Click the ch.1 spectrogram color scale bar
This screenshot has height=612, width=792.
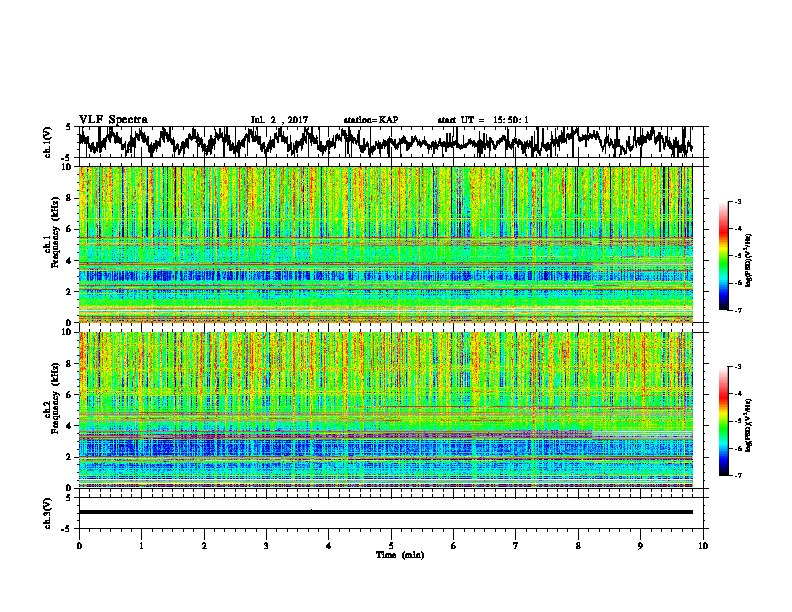coord(723,256)
